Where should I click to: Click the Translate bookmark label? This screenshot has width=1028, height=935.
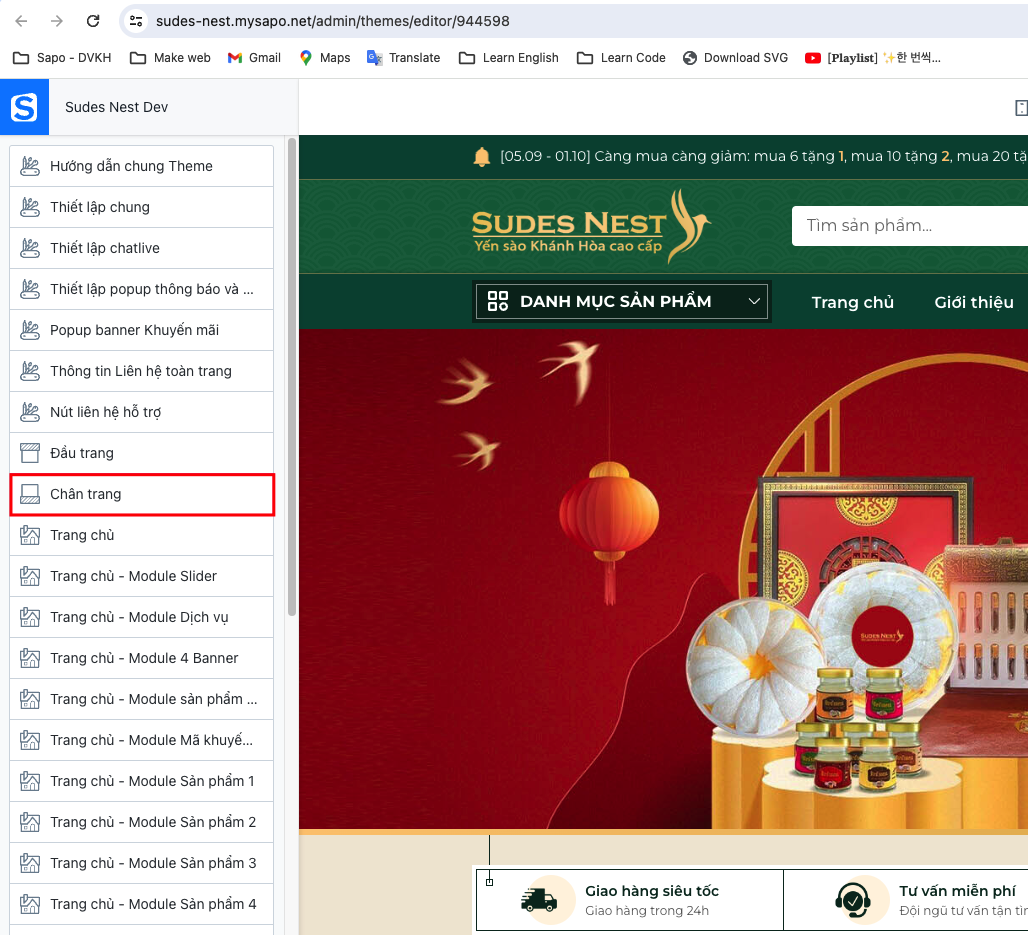414,58
